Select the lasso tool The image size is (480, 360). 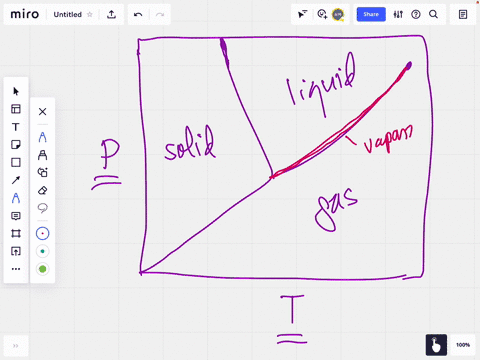[x=42, y=208]
